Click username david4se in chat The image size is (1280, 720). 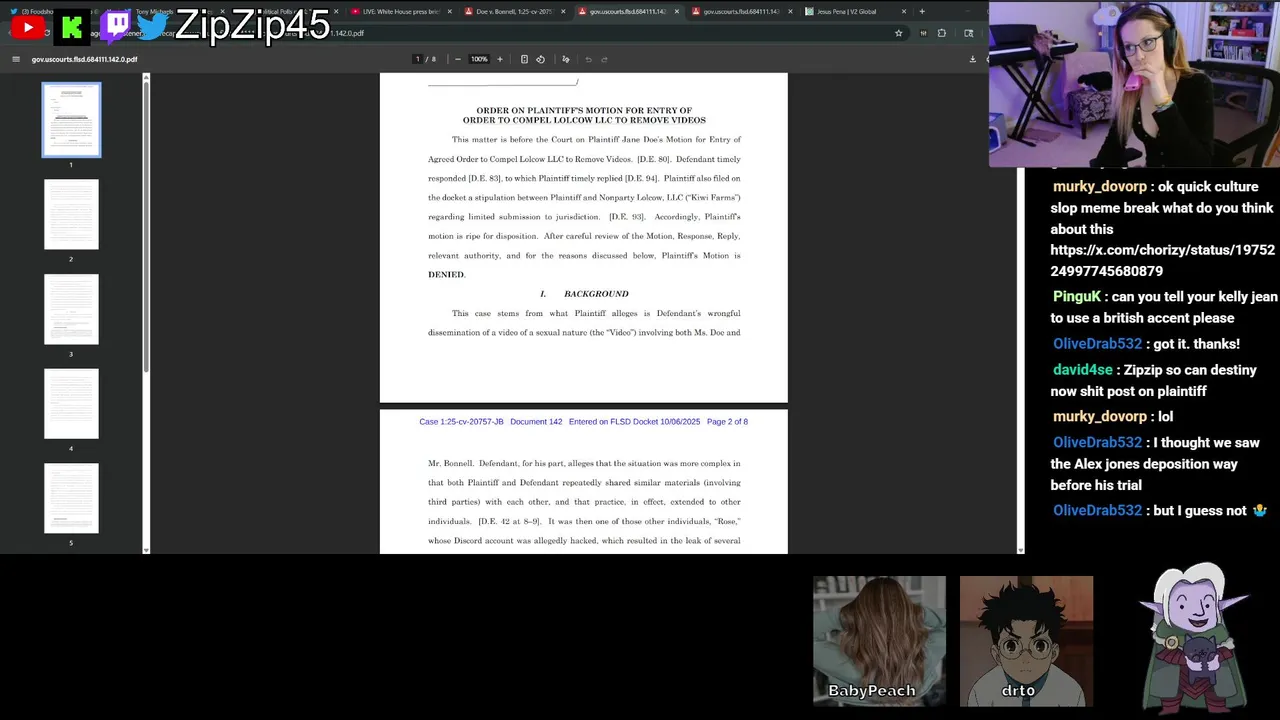pyautogui.click(x=1082, y=370)
